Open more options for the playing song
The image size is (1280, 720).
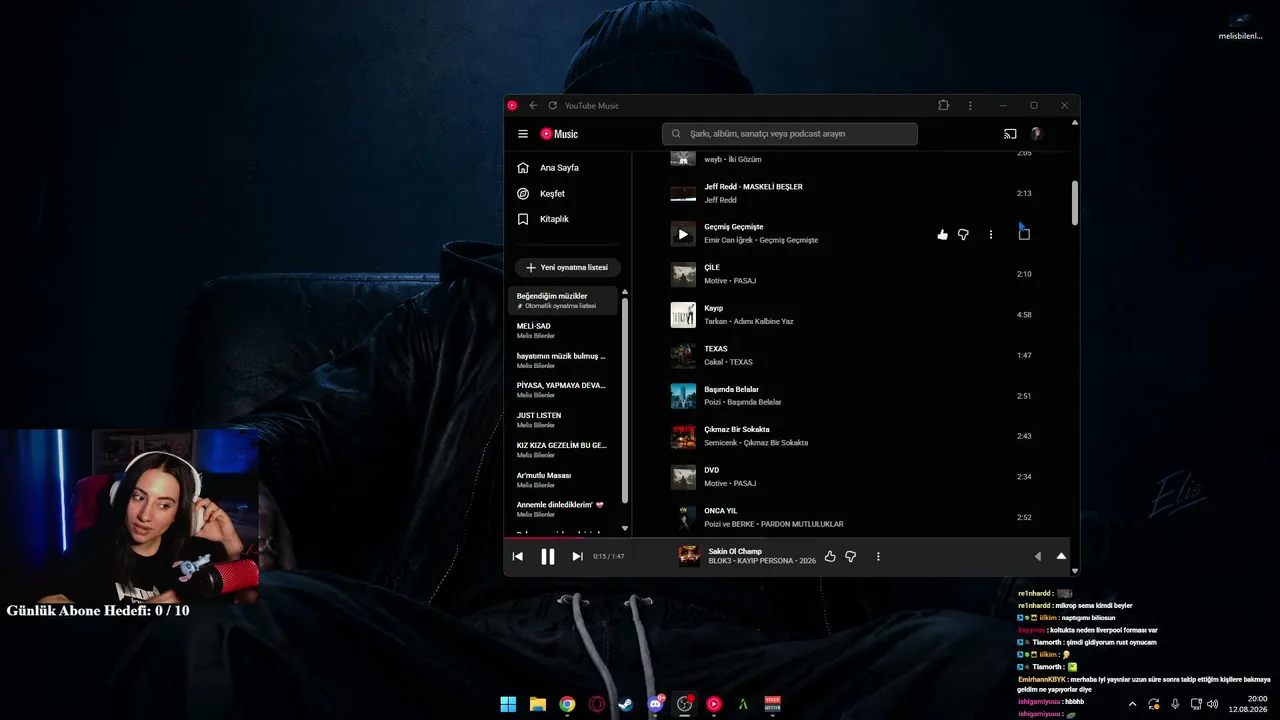click(878, 556)
